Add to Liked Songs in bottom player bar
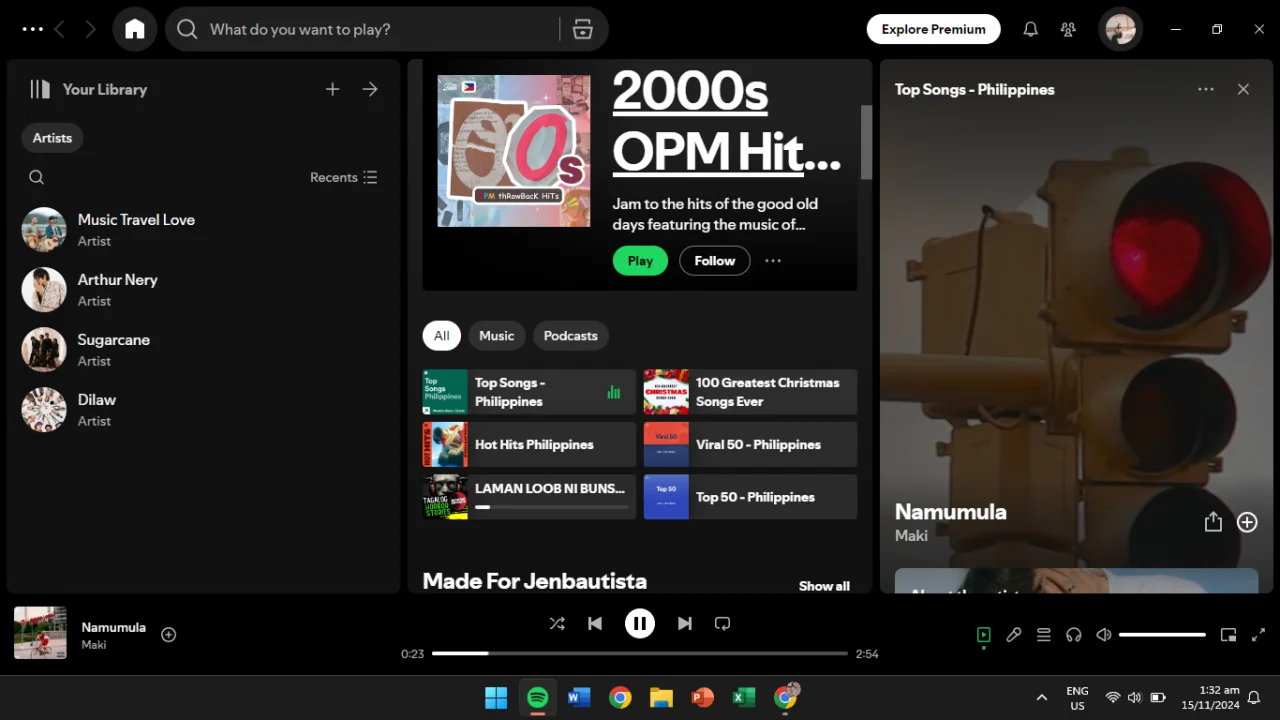 coord(169,635)
